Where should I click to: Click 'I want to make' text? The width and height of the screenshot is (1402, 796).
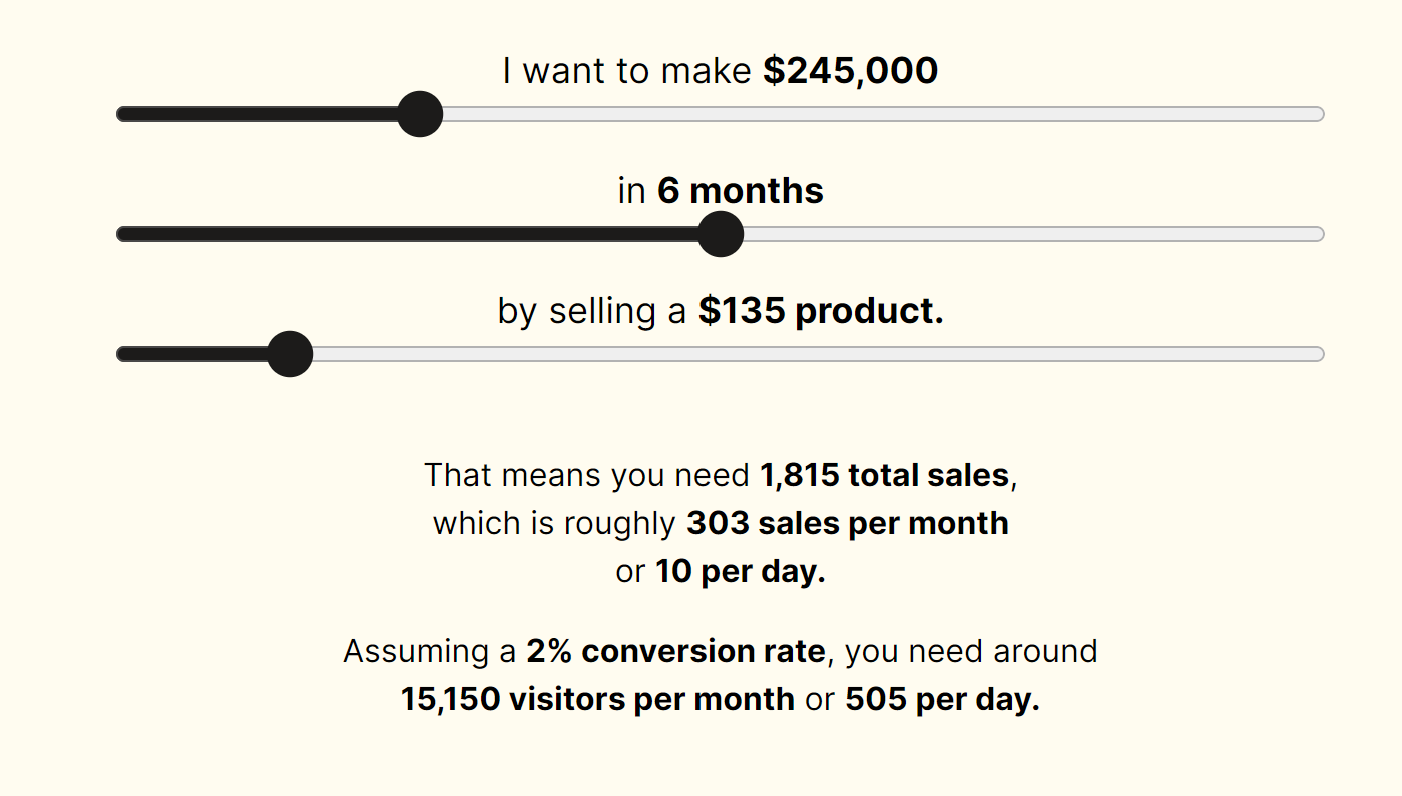(627, 71)
